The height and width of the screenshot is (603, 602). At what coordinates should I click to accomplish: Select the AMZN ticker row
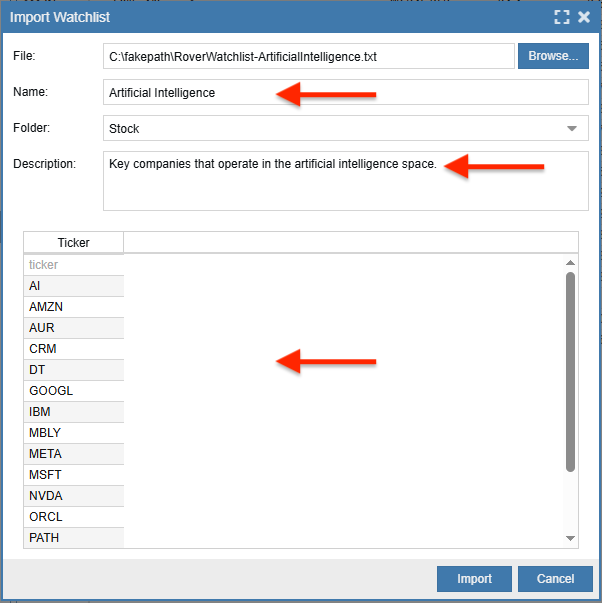point(73,307)
